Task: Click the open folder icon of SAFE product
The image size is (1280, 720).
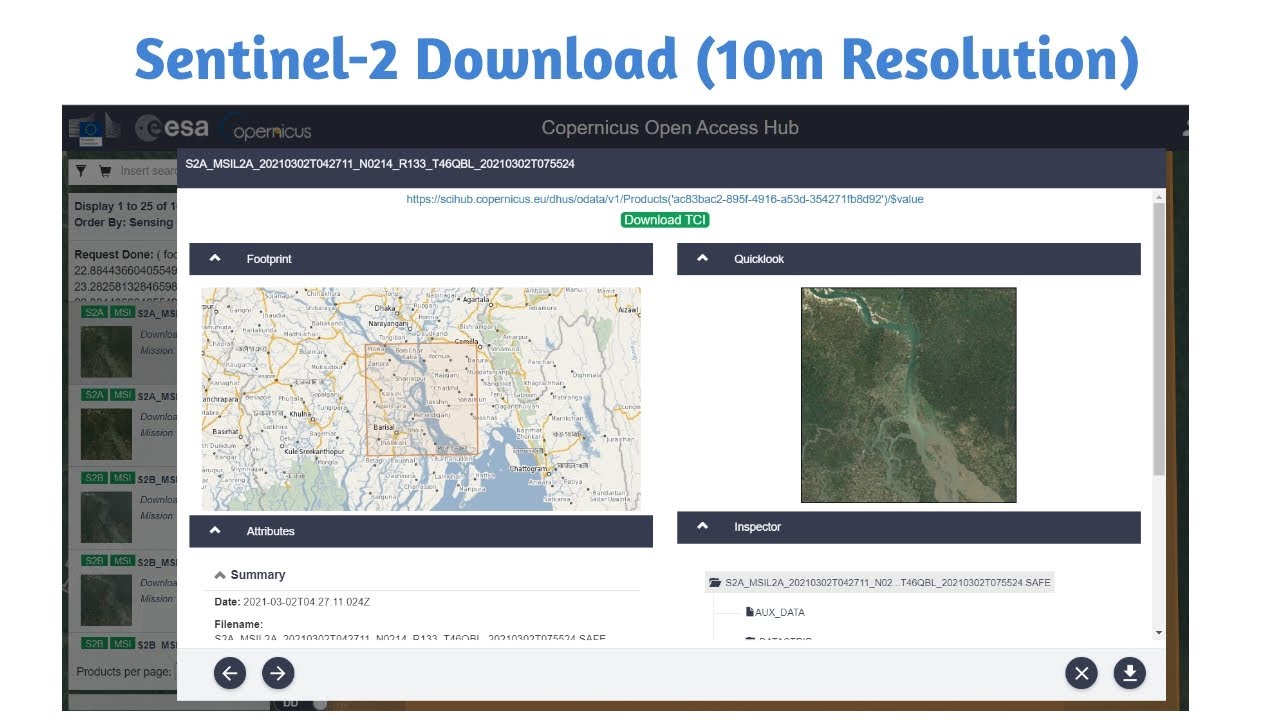Action: point(714,582)
